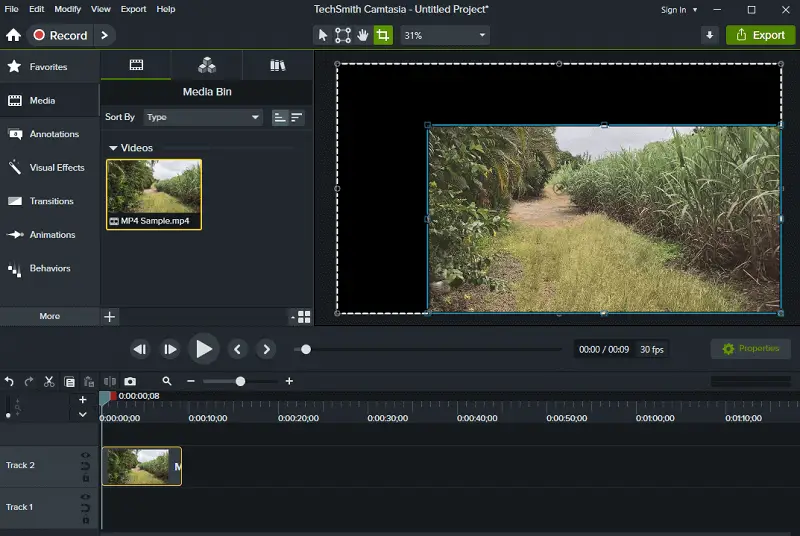Switch to the stacked-cubes Library tab
The image size is (800, 536).
click(x=207, y=65)
